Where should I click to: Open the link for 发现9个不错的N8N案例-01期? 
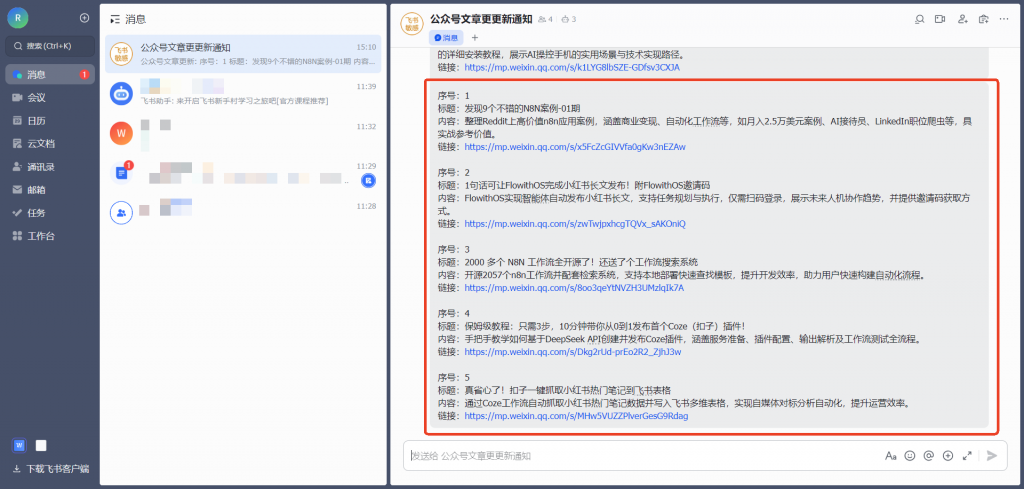pos(575,147)
